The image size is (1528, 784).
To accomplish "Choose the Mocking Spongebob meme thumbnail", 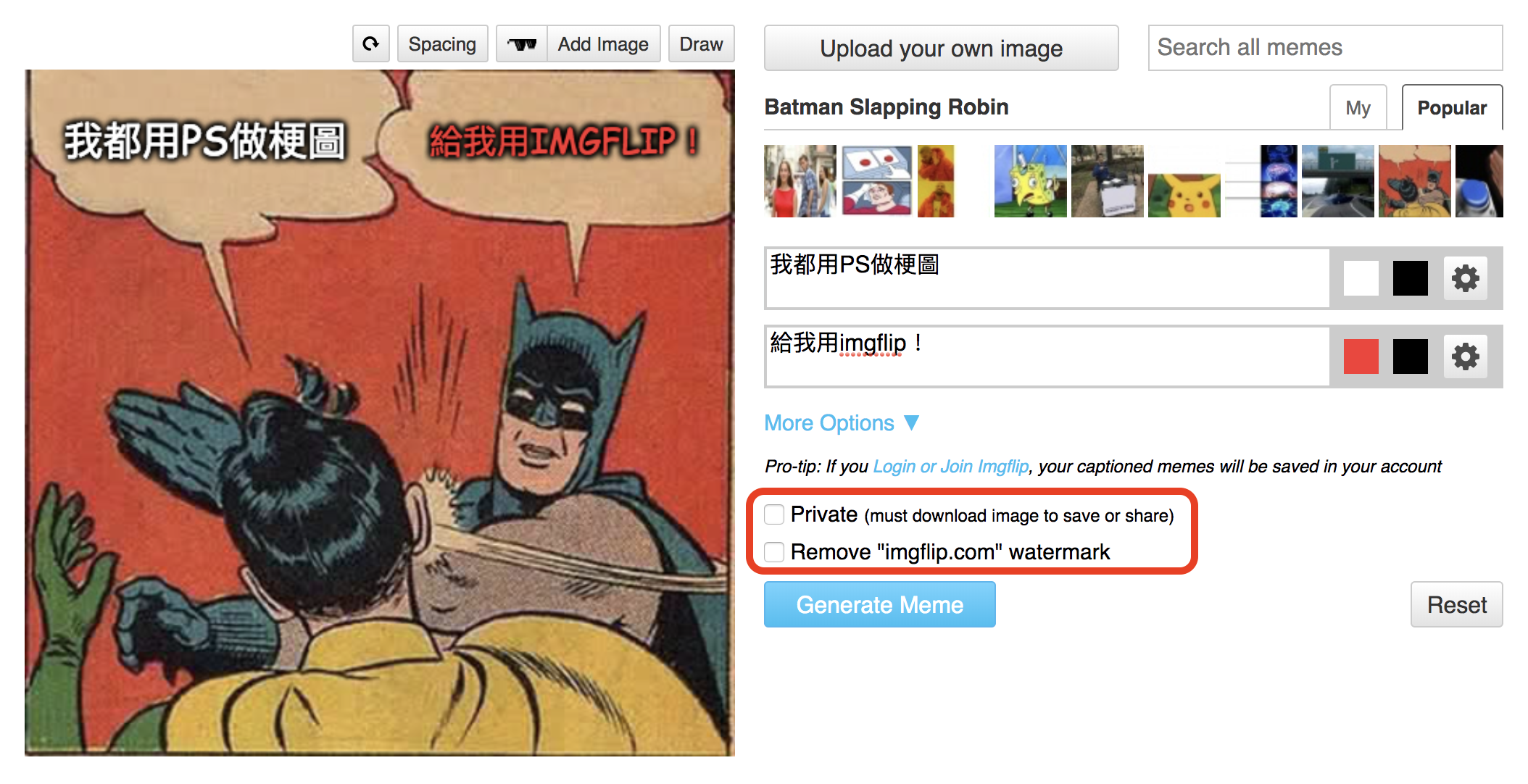I will pyautogui.click(x=1030, y=181).
